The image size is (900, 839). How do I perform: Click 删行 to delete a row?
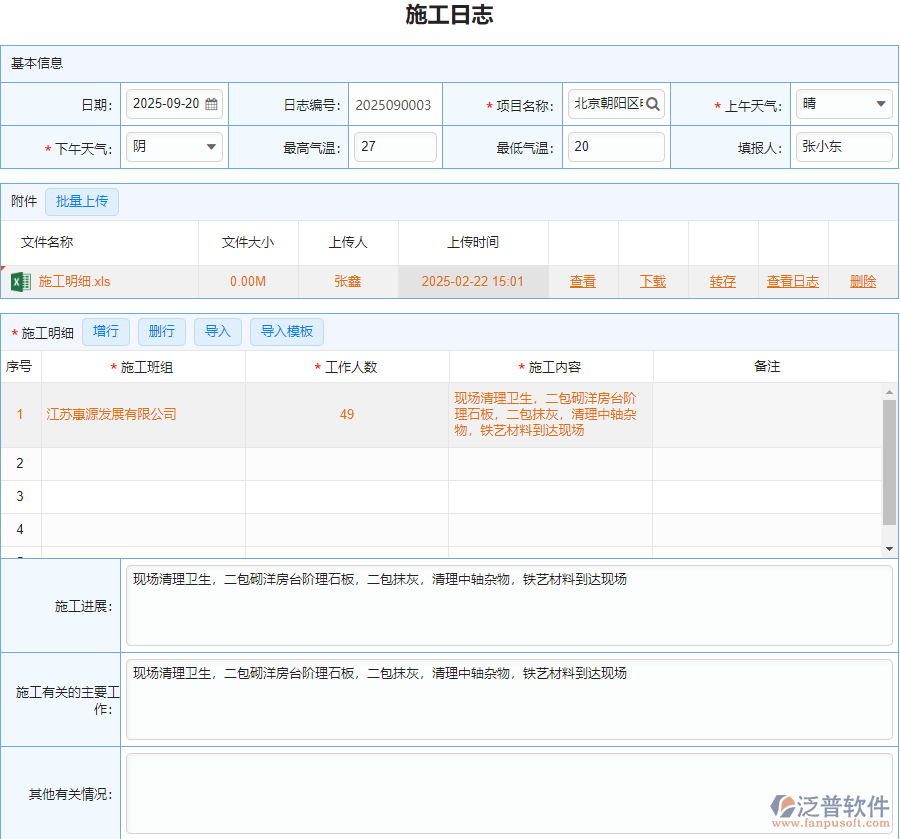161,331
